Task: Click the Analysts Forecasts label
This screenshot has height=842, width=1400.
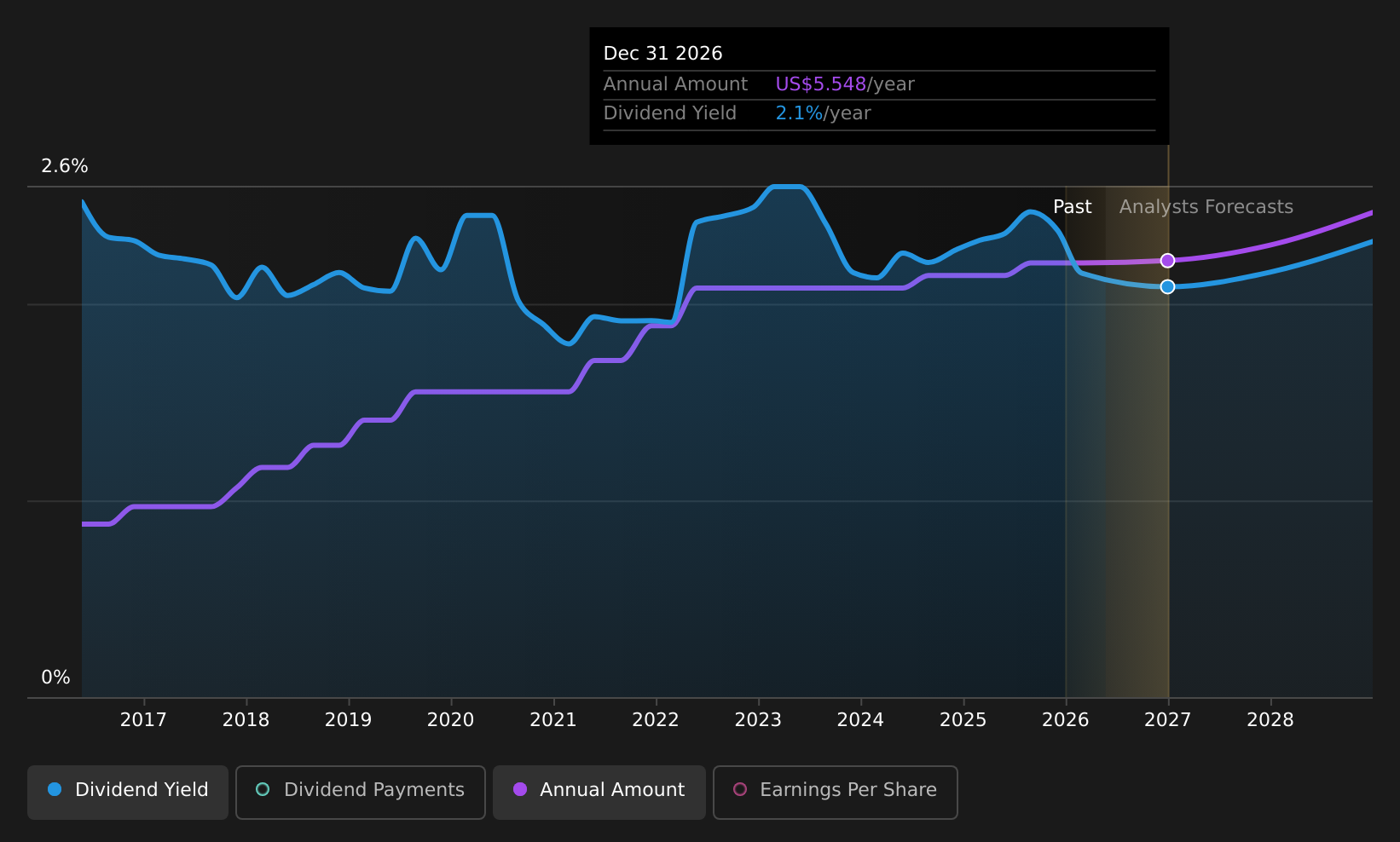Action: click(x=1206, y=207)
